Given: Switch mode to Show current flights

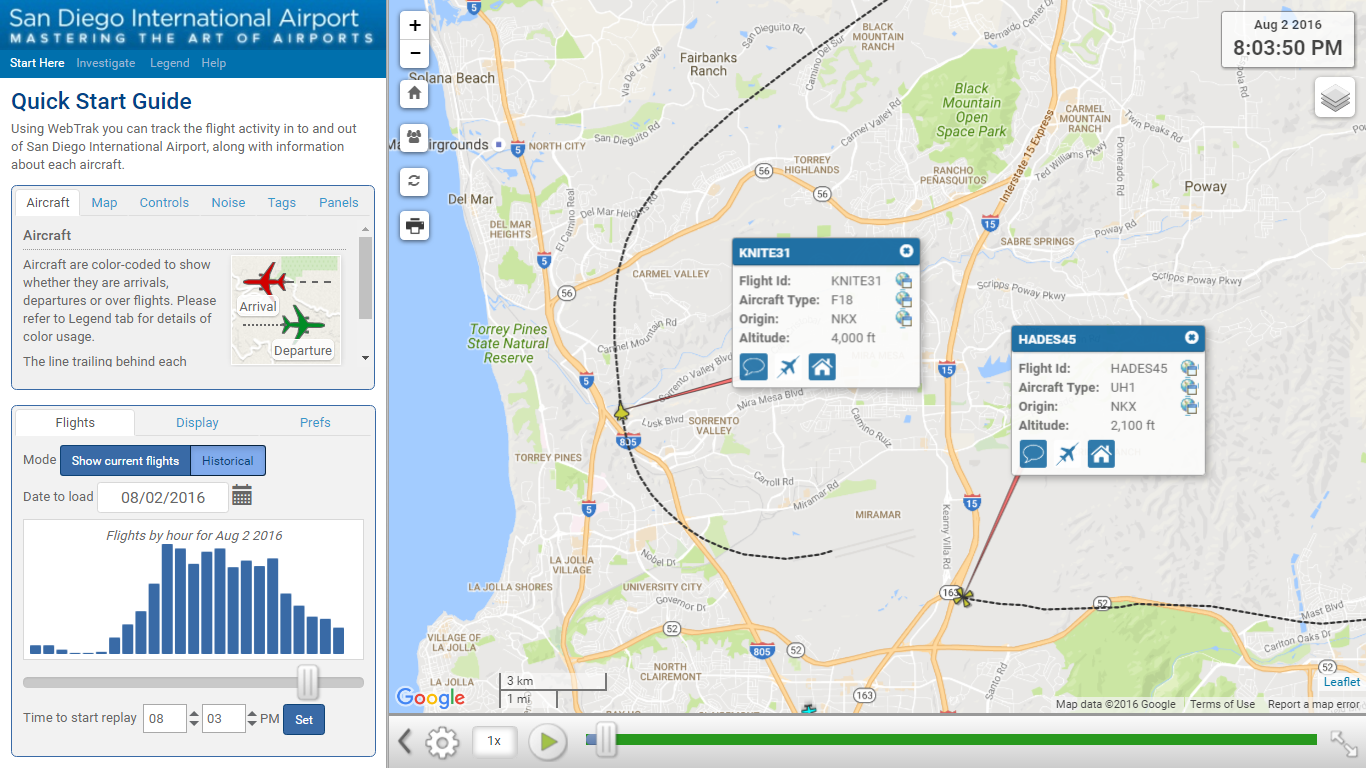Looking at the screenshot, I should coord(125,461).
